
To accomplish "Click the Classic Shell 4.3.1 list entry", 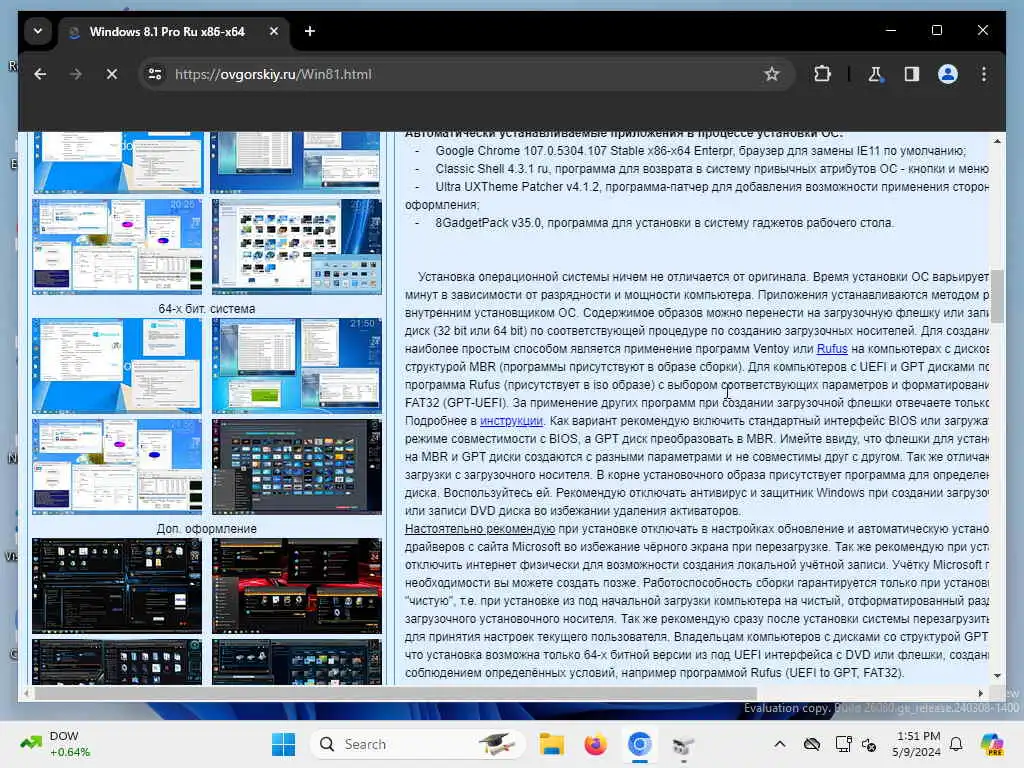I will click(712, 169).
